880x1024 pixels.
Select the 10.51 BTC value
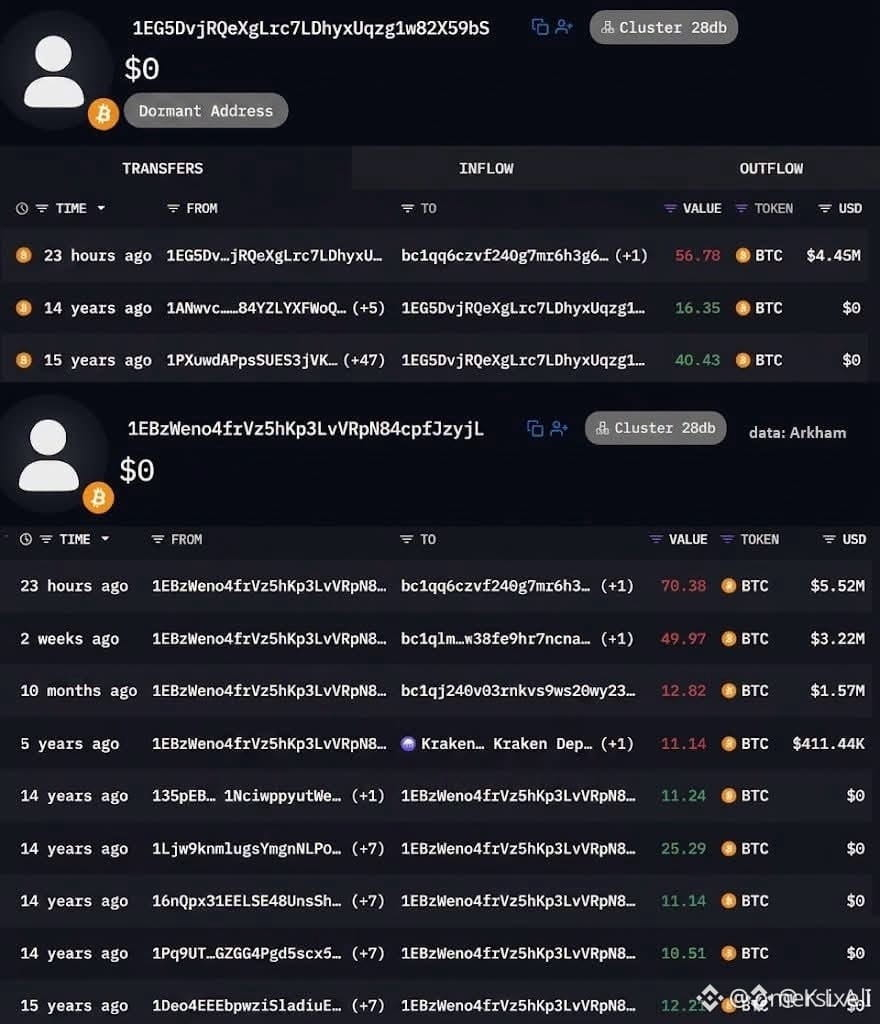(684, 953)
